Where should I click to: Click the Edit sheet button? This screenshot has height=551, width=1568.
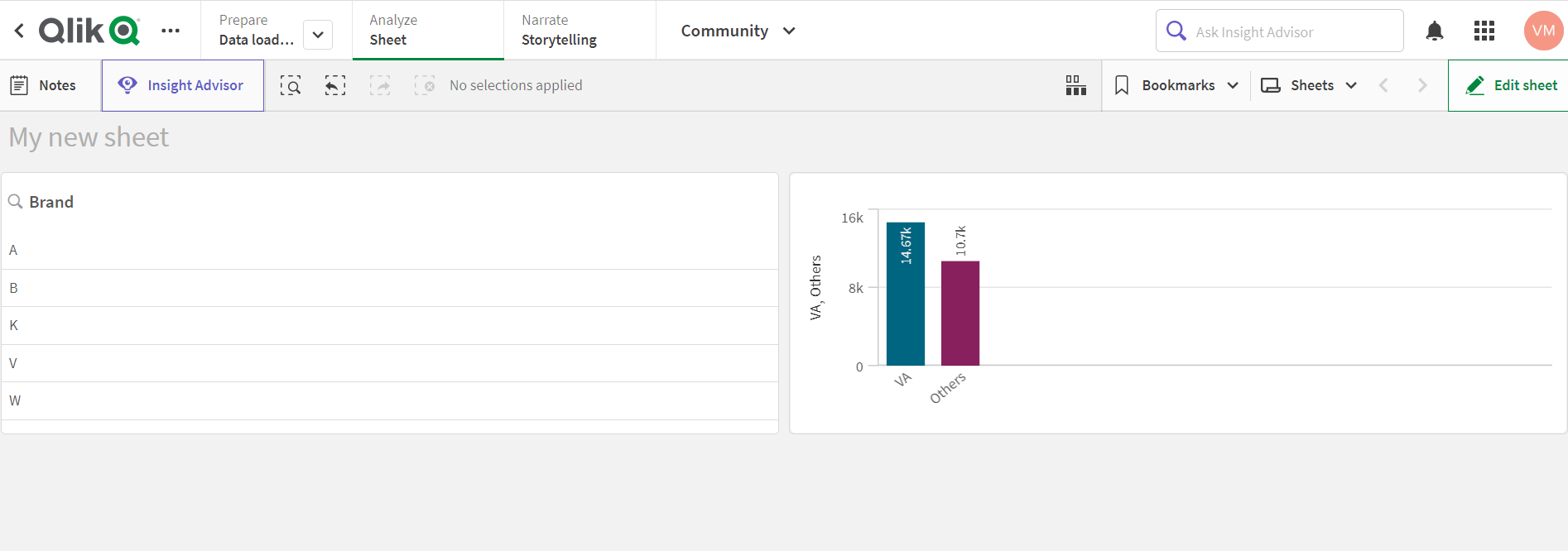pyautogui.click(x=1511, y=85)
